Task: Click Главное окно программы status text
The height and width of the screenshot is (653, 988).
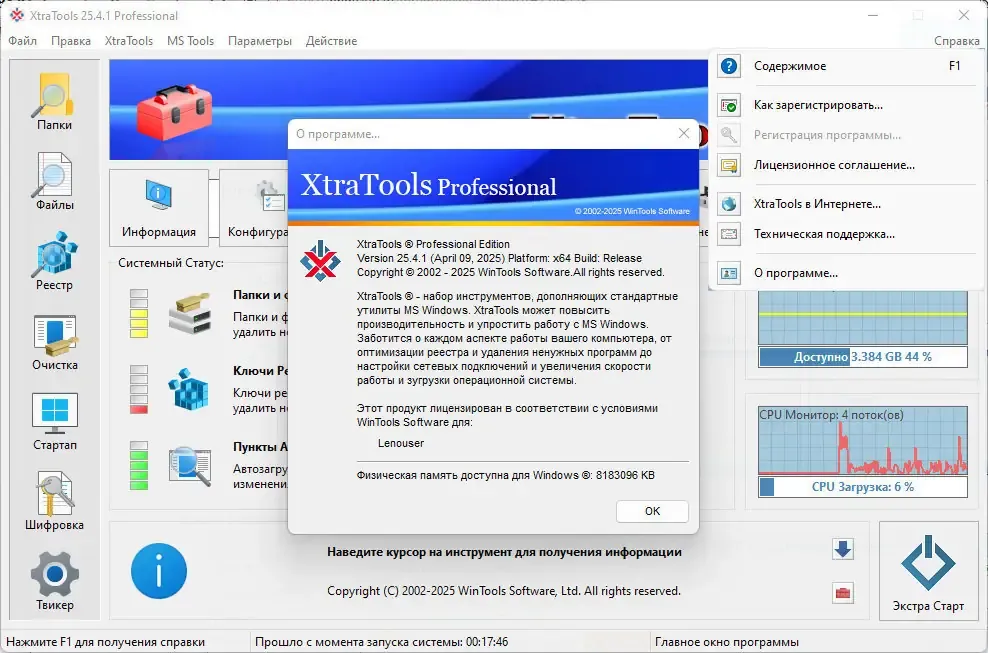Action: click(727, 642)
